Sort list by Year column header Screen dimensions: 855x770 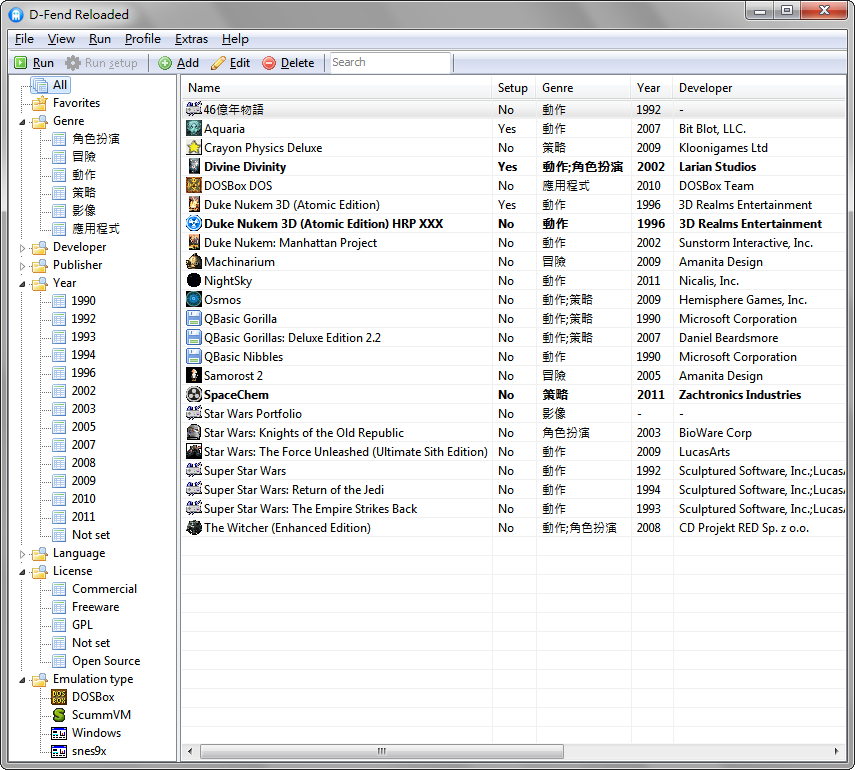pyautogui.click(x=652, y=88)
